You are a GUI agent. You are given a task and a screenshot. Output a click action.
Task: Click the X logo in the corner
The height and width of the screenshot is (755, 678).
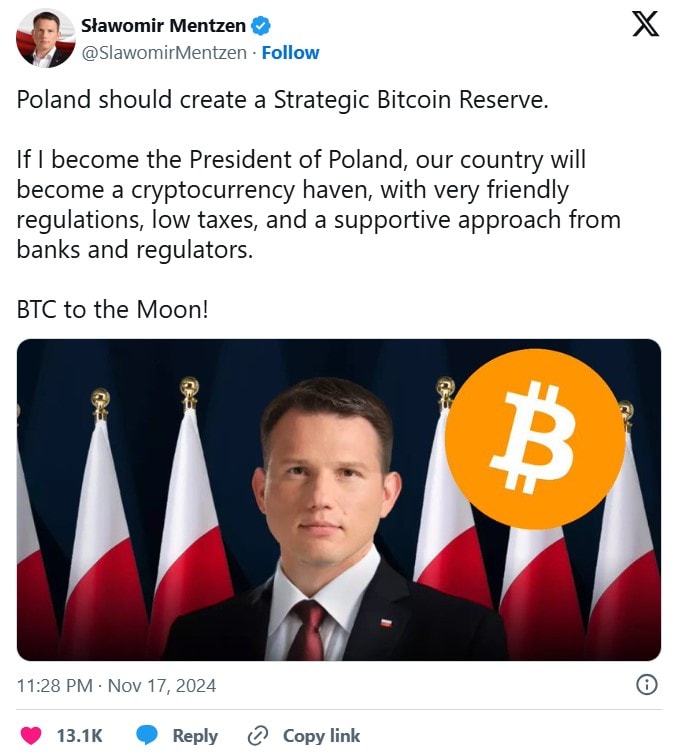645,24
